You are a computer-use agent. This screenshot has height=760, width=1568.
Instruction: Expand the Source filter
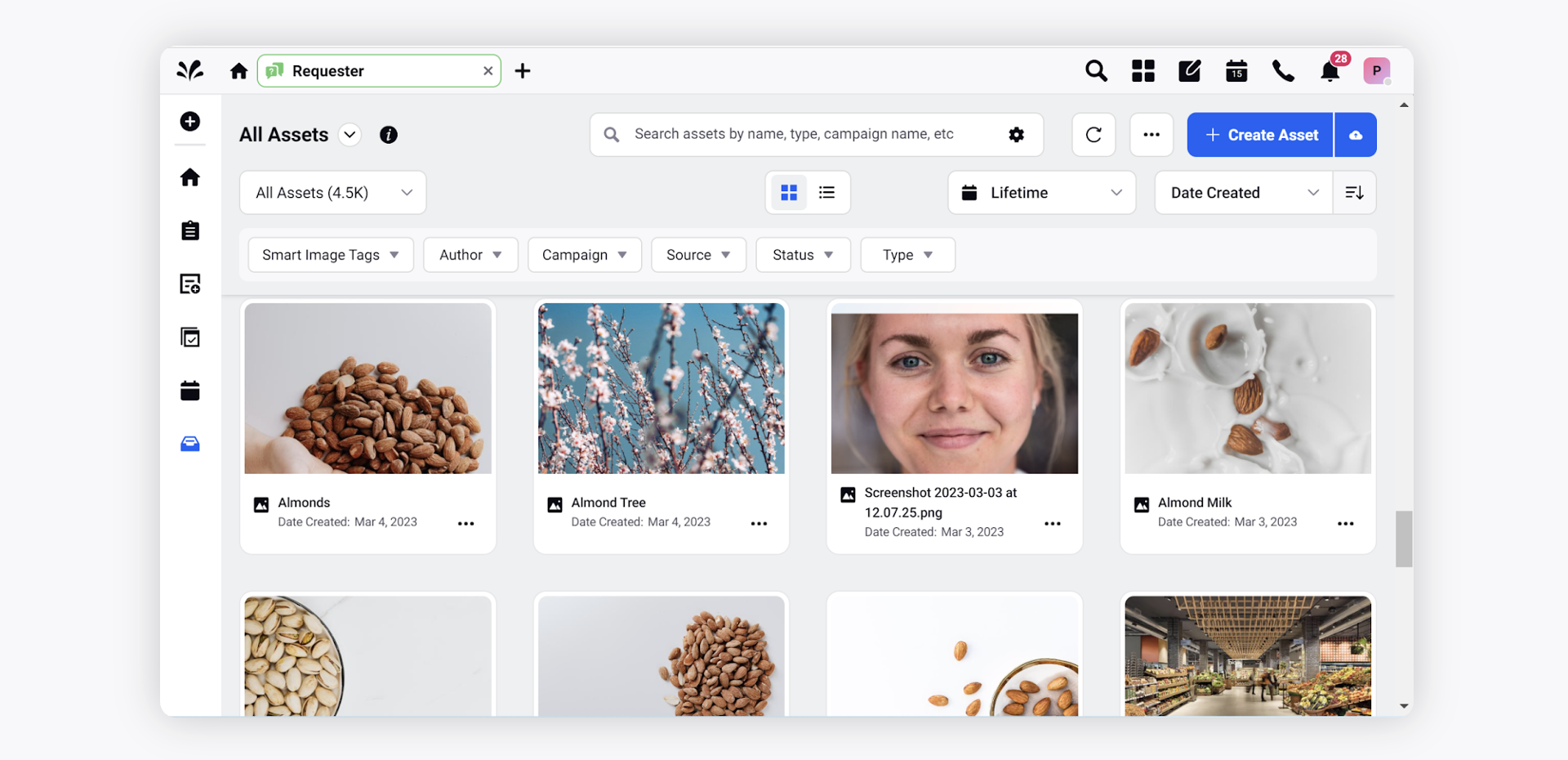pyautogui.click(x=698, y=255)
